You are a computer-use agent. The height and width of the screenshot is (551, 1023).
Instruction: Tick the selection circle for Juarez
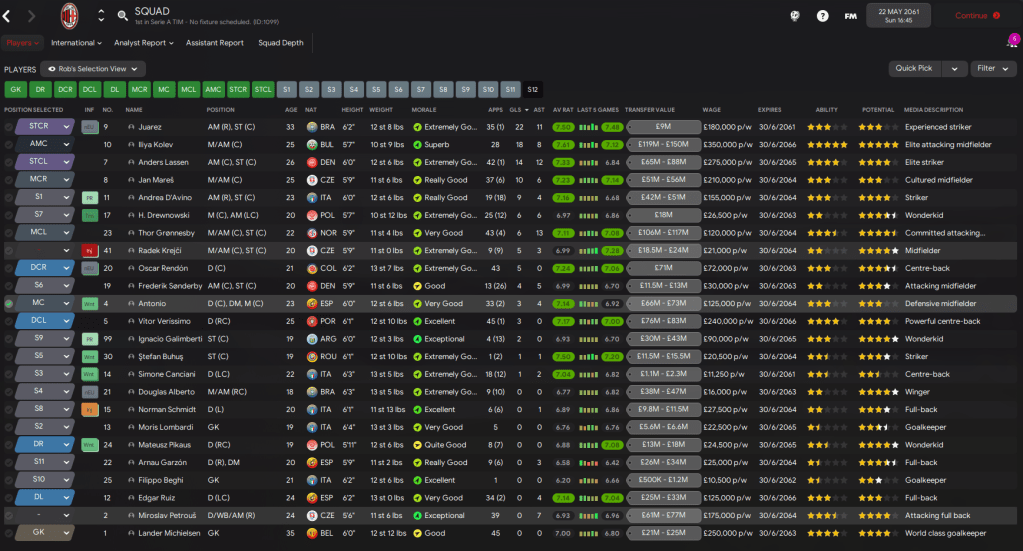pyautogui.click(x=9, y=127)
